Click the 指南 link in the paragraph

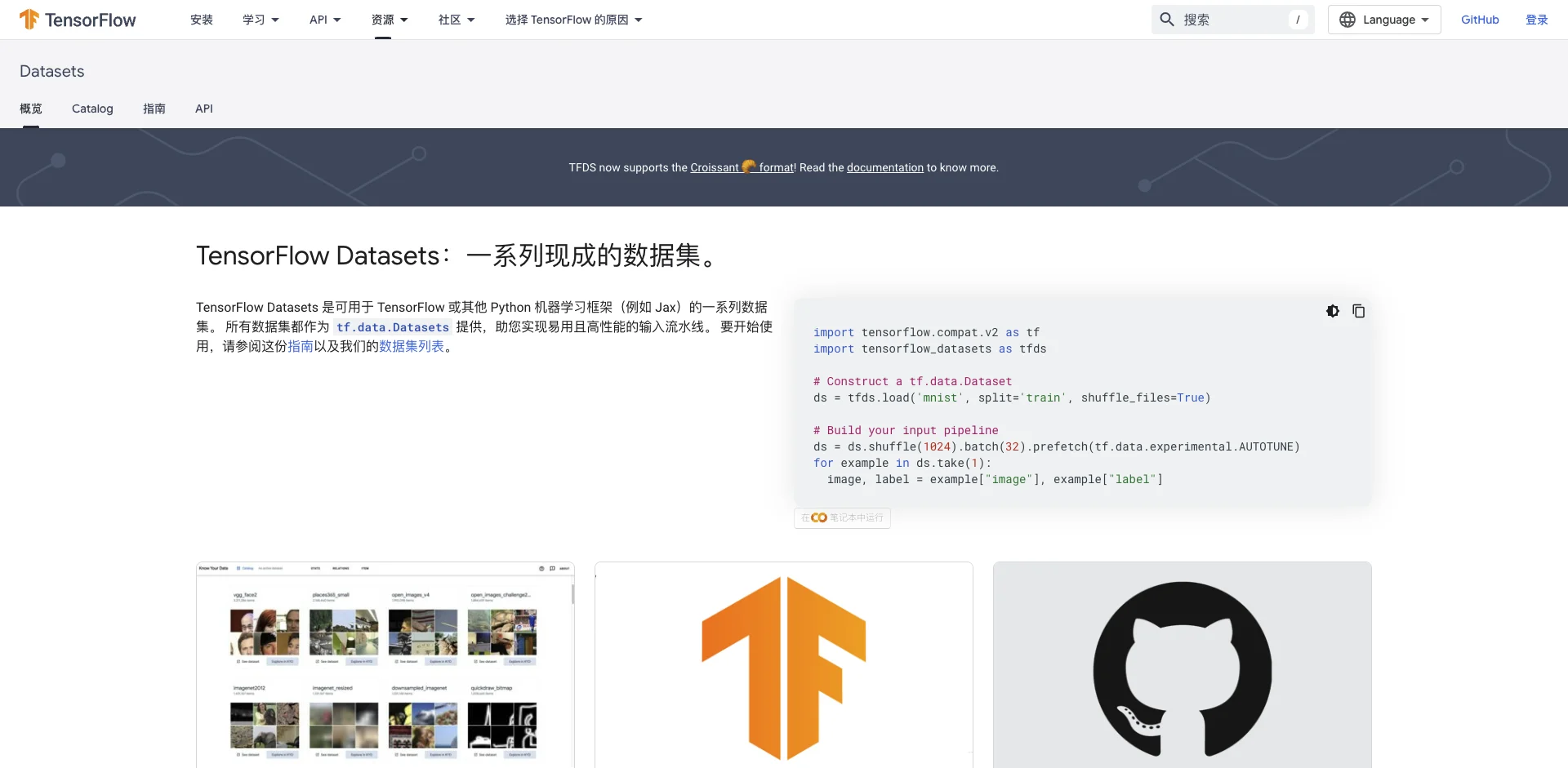click(x=301, y=346)
